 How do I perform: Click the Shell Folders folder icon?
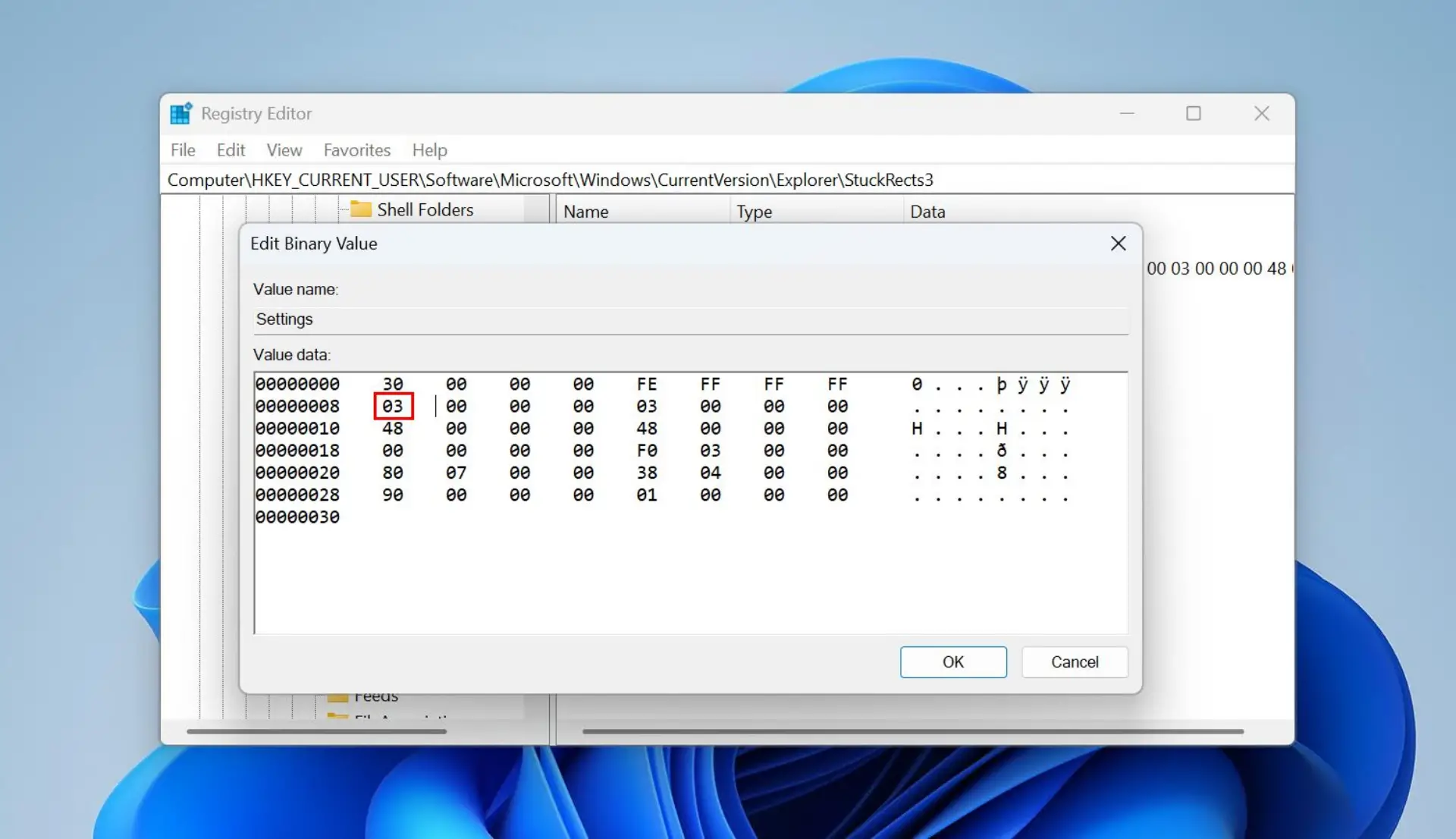click(360, 209)
